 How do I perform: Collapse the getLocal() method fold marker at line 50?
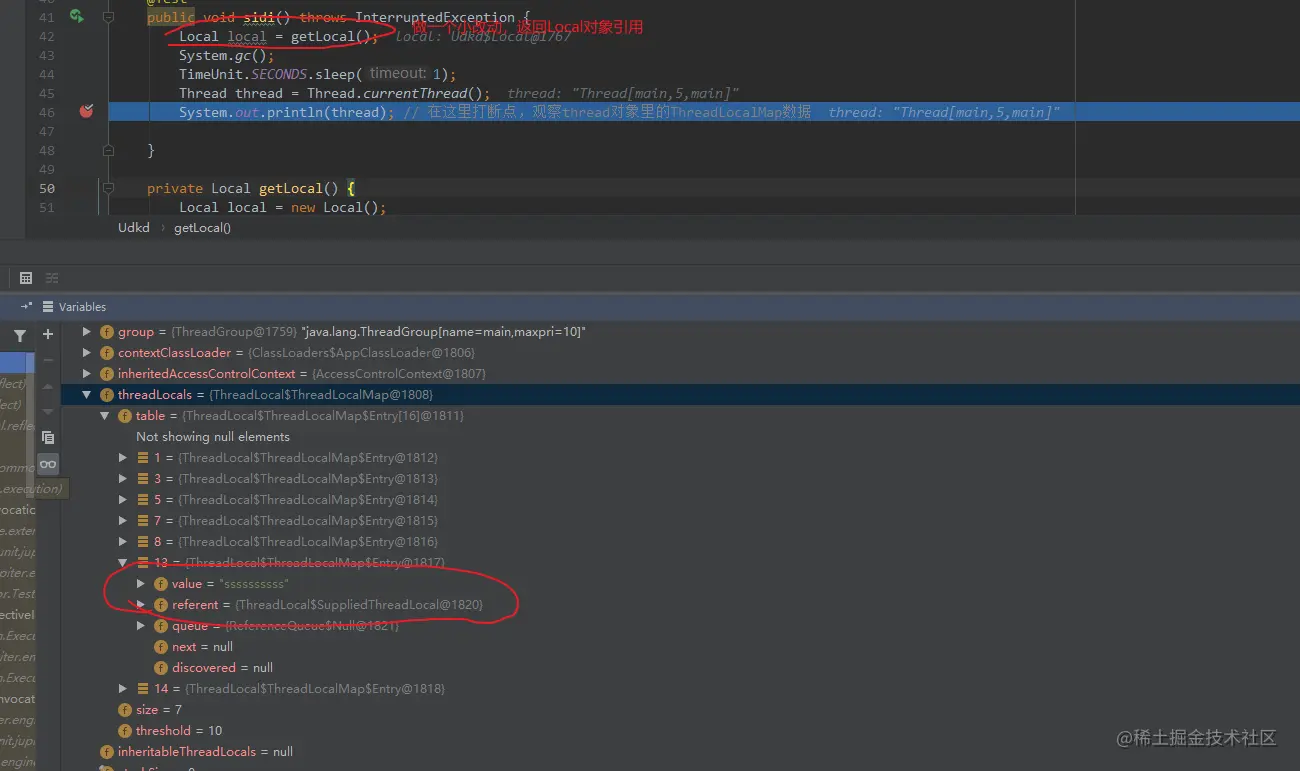(x=109, y=188)
